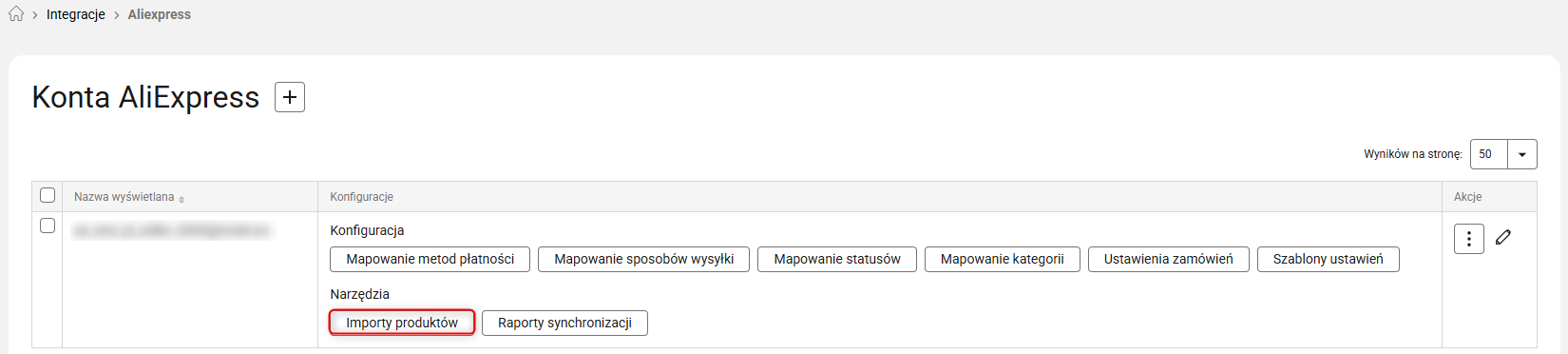Open the home icon in breadcrumb
The image size is (1568, 354).
pyautogui.click(x=16, y=14)
